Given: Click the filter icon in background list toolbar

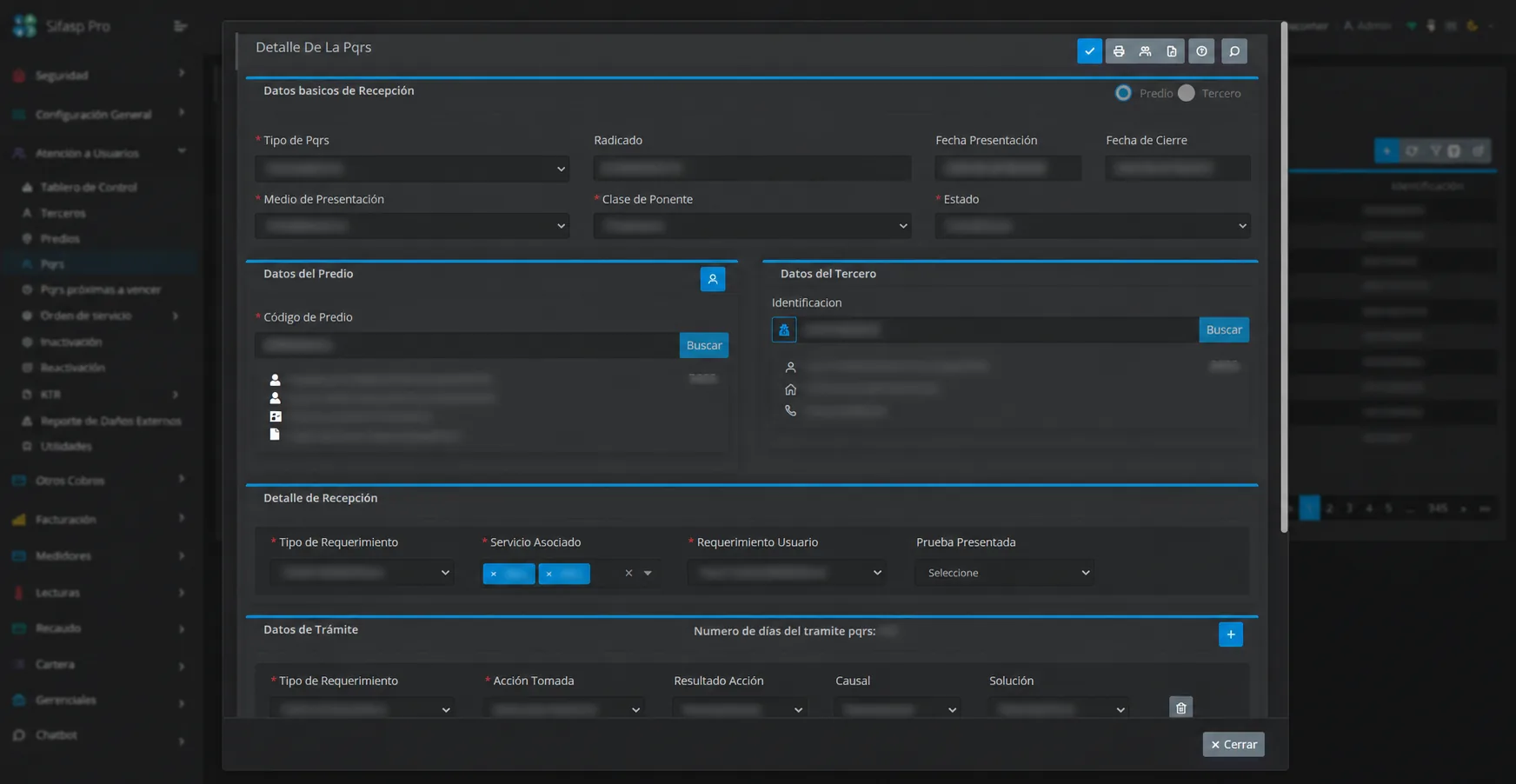Looking at the screenshot, I should coord(1435,151).
